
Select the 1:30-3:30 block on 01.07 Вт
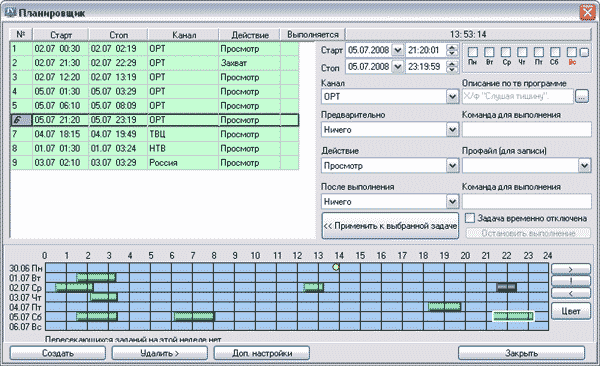click(x=96, y=277)
